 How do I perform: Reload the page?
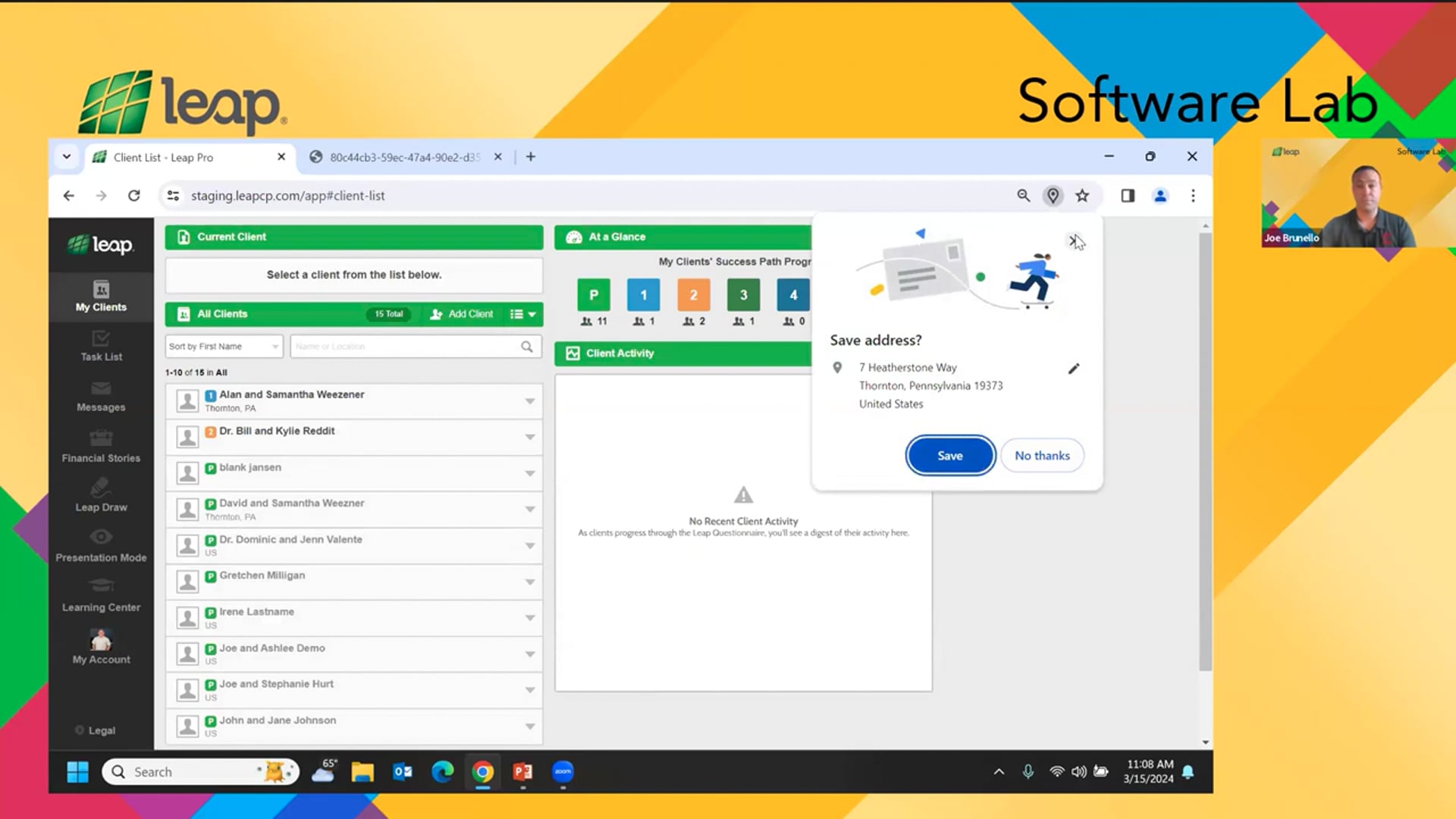pos(134,196)
